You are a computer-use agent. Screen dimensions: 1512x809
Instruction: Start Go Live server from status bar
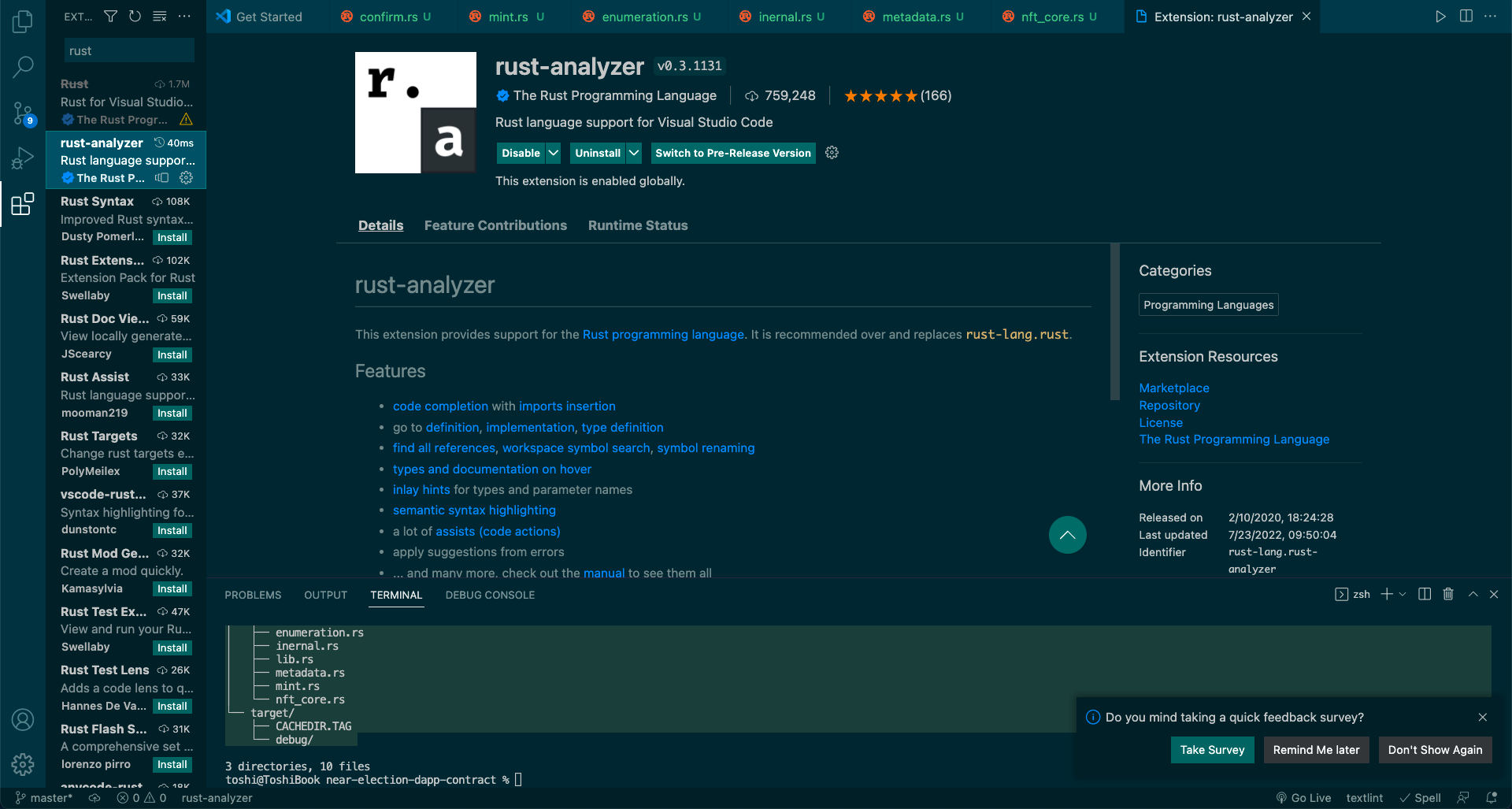pos(1303,798)
